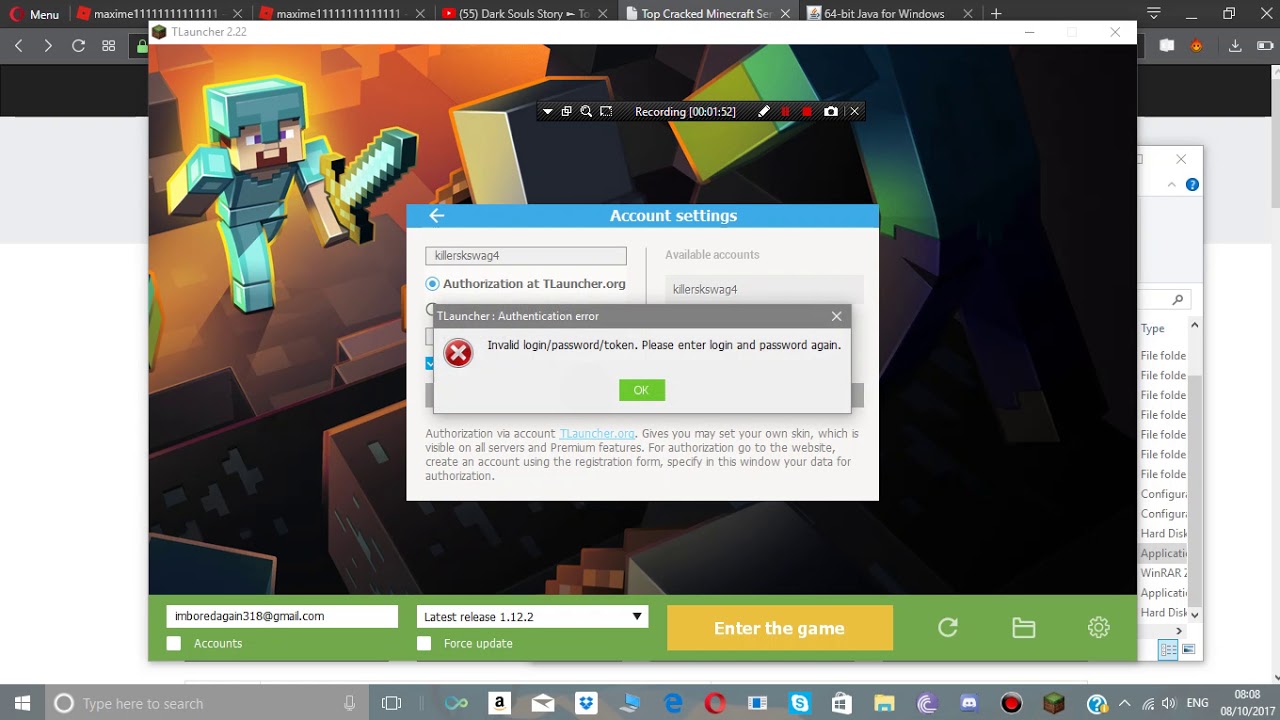Select Authorization at TLauncher.org radio option
This screenshot has width=1280, height=720.
pyautogui.click(x=432, y=284)
